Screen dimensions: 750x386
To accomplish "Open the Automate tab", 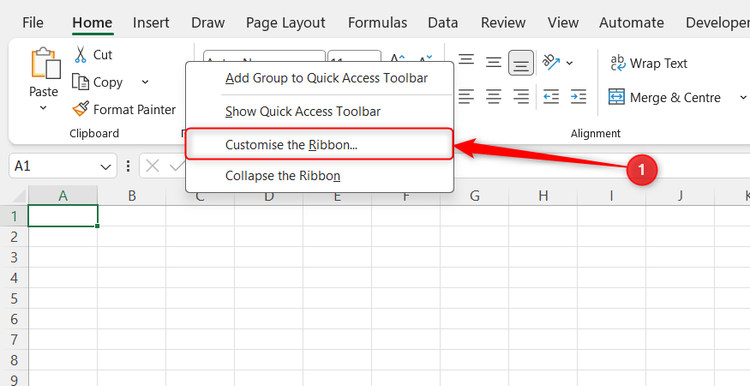I will click(x=631, y=22).
